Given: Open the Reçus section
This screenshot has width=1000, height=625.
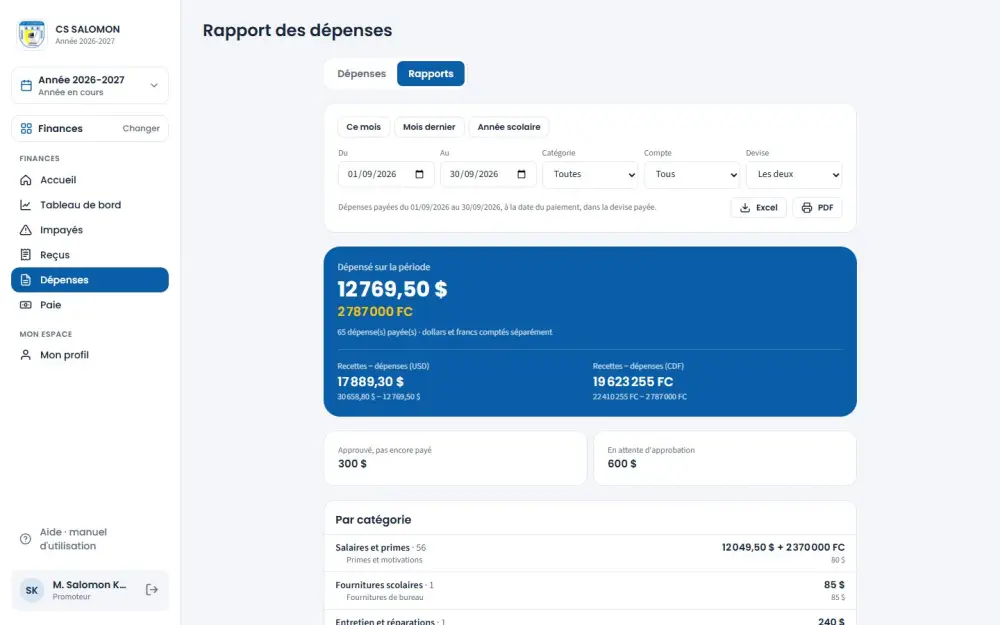Looking at the screenshot, I should [90, 254].
